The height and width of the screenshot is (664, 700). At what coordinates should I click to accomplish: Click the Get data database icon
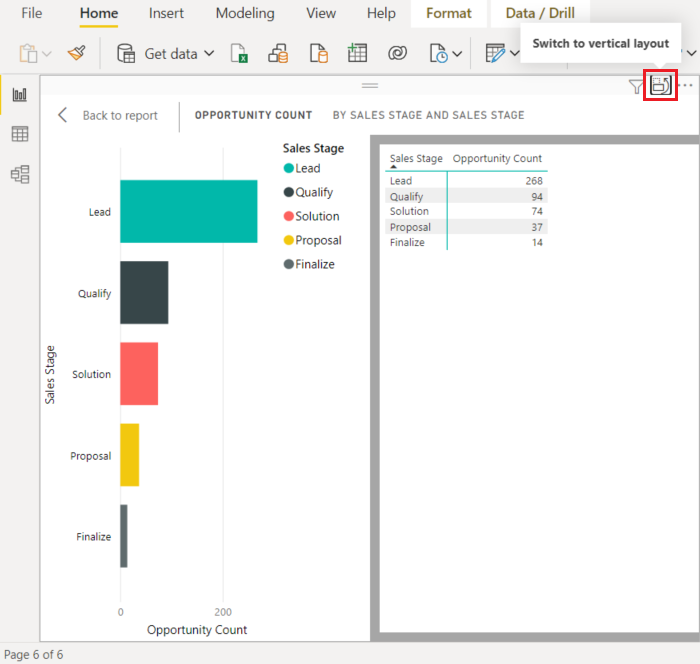click(x=126, y=54)
